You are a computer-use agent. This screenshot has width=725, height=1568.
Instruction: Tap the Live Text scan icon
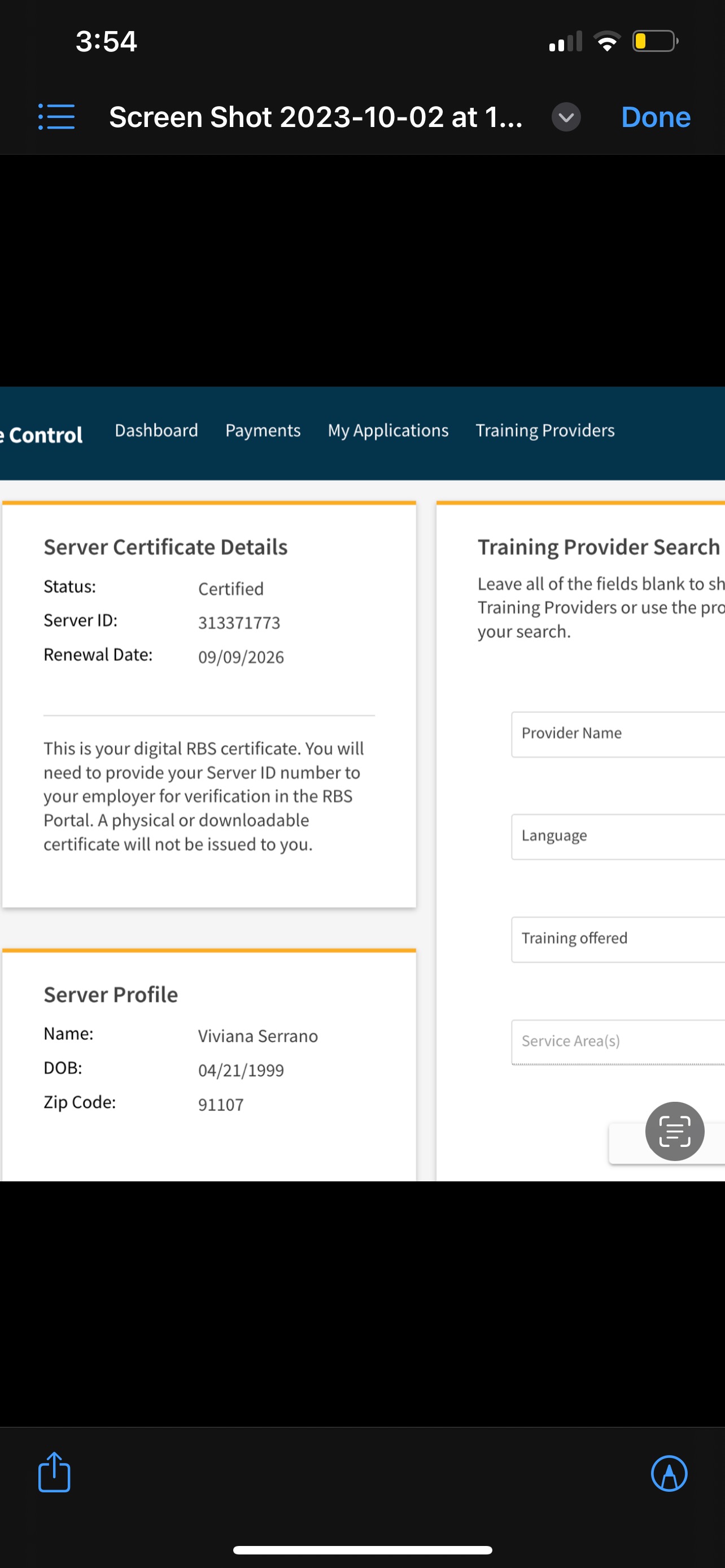[x=674, y=1131]
